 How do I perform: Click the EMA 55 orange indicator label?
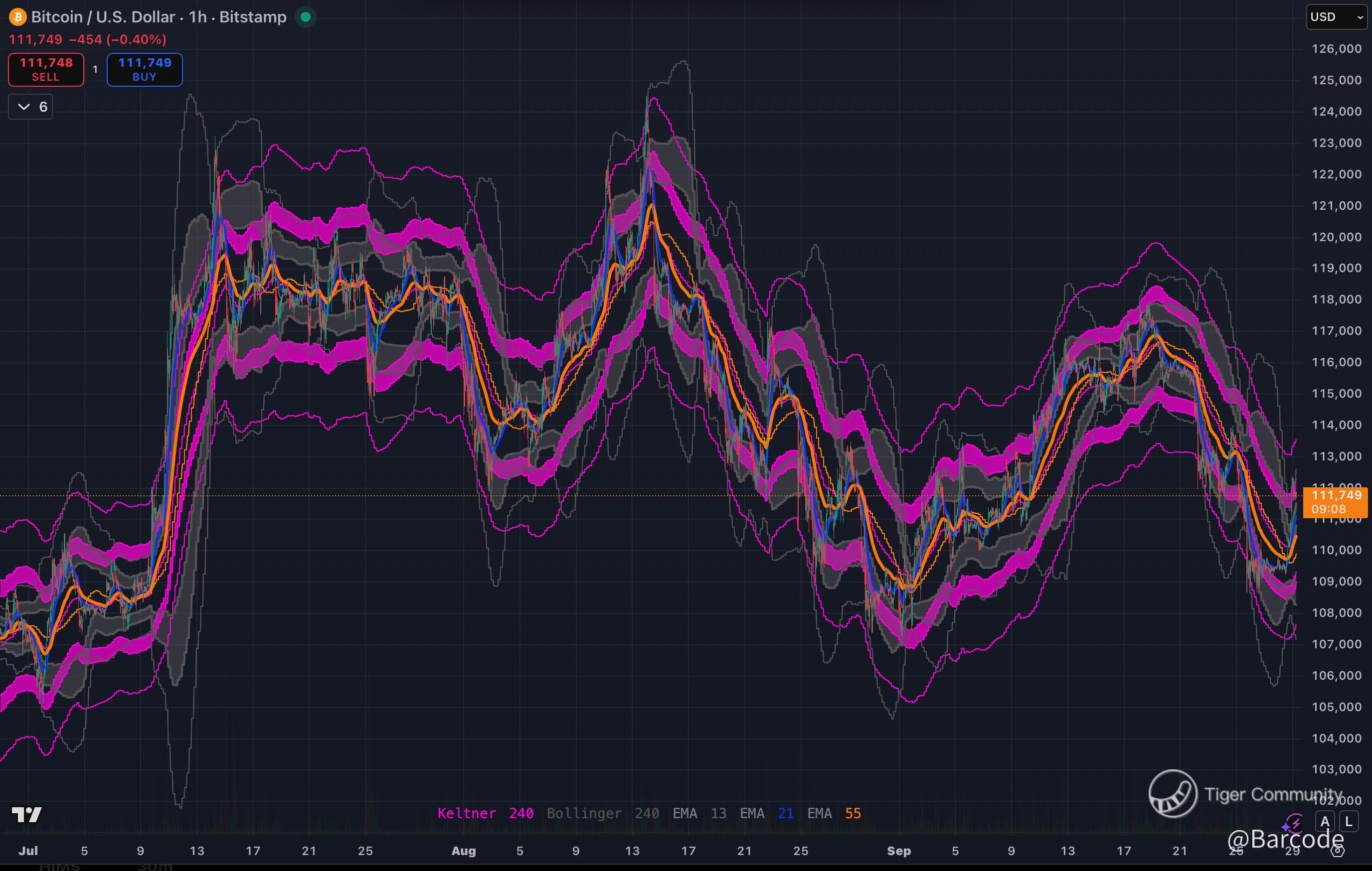click(834, 814)
